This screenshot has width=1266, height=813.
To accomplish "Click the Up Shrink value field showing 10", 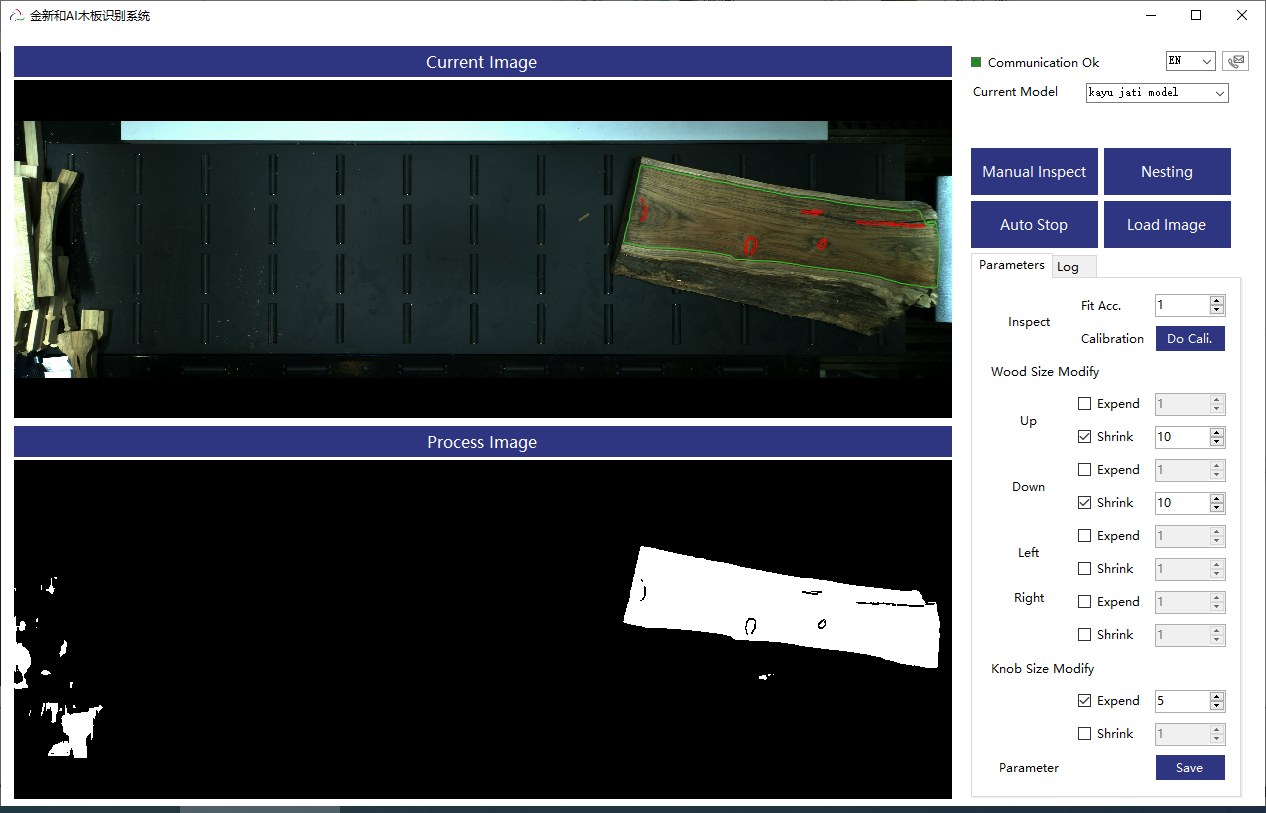I will 1182,437.
